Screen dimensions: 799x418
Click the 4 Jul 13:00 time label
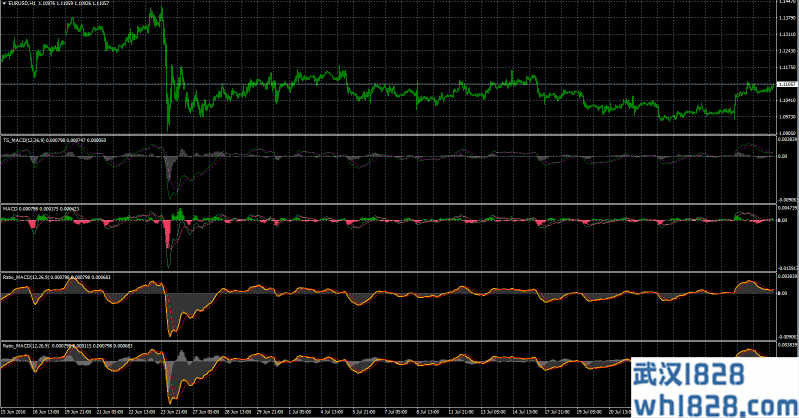[332, 412]
